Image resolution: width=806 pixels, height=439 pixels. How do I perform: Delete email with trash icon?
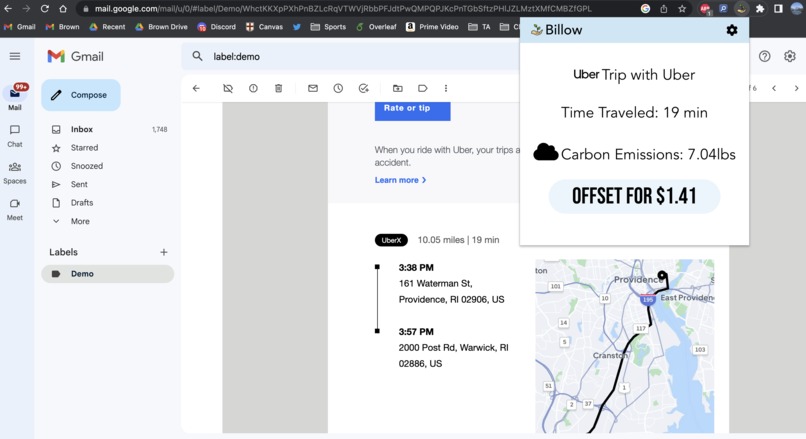278,88
